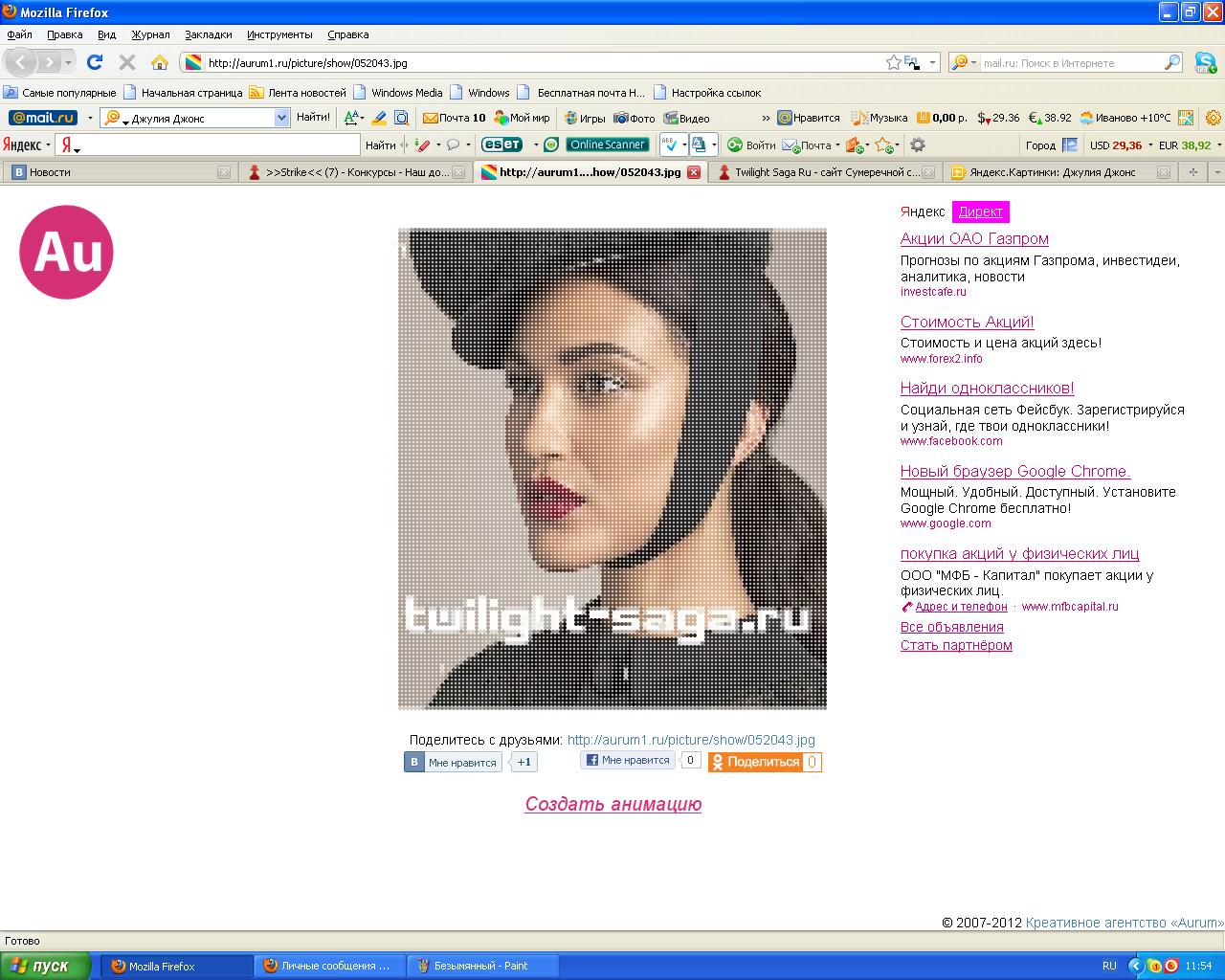
Task: Open the list-all-tabs dropdown arrow
Action: (1217, 172)
